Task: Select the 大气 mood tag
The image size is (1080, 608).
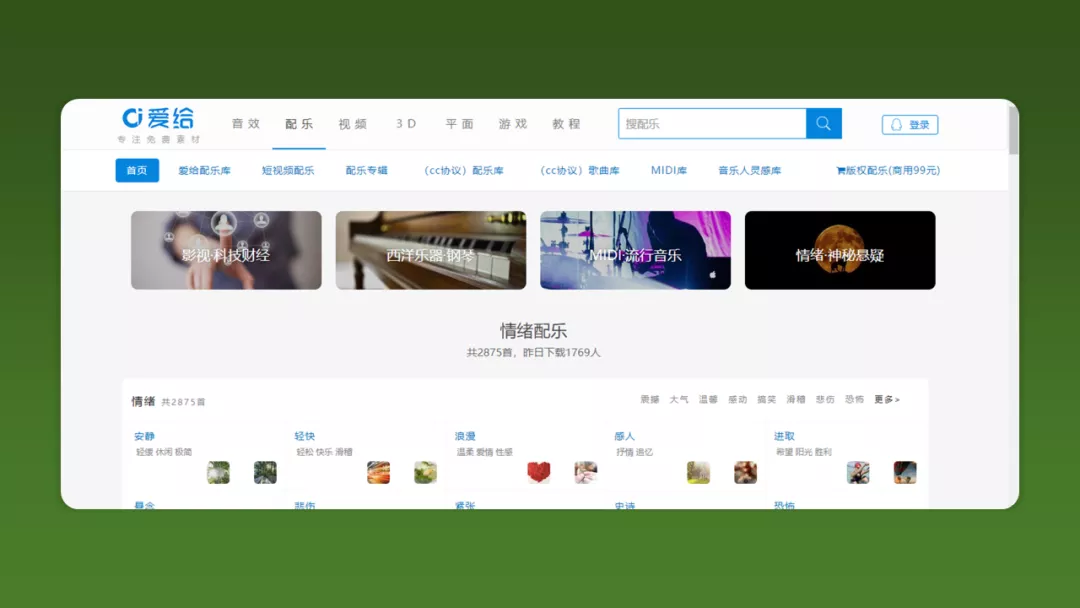Action: coord(679,399)
